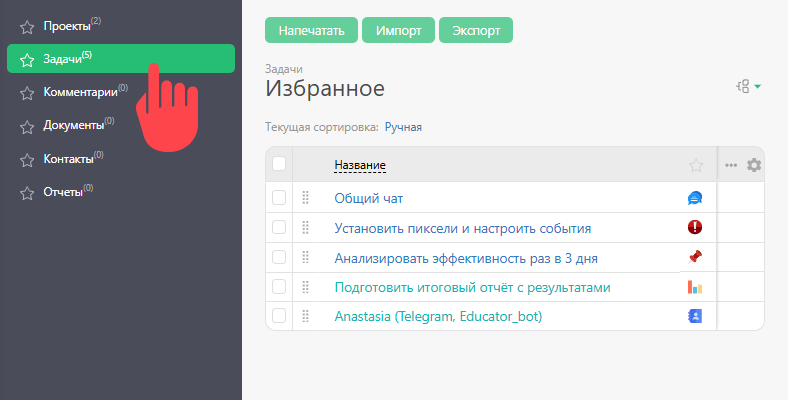Click contact book icon of Anastasia row
This screenshot has height=400, width=788.
695,316
